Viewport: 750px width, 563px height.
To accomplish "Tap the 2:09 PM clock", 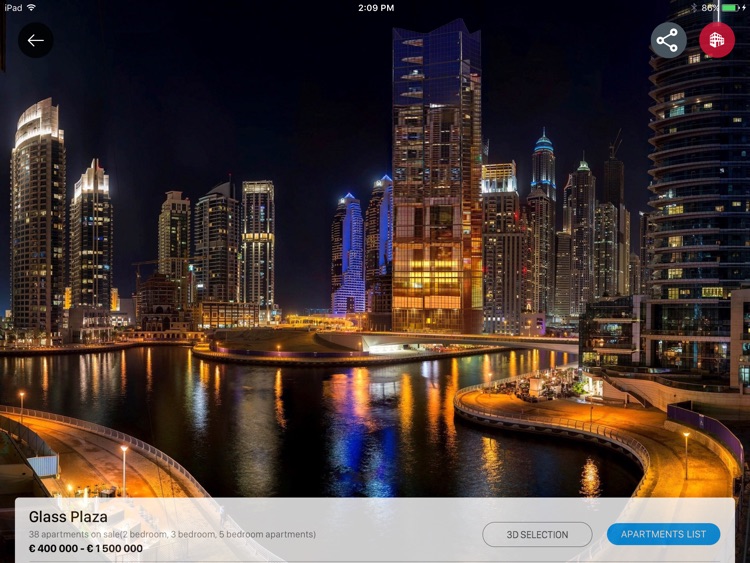I will [x=376, y=8].
